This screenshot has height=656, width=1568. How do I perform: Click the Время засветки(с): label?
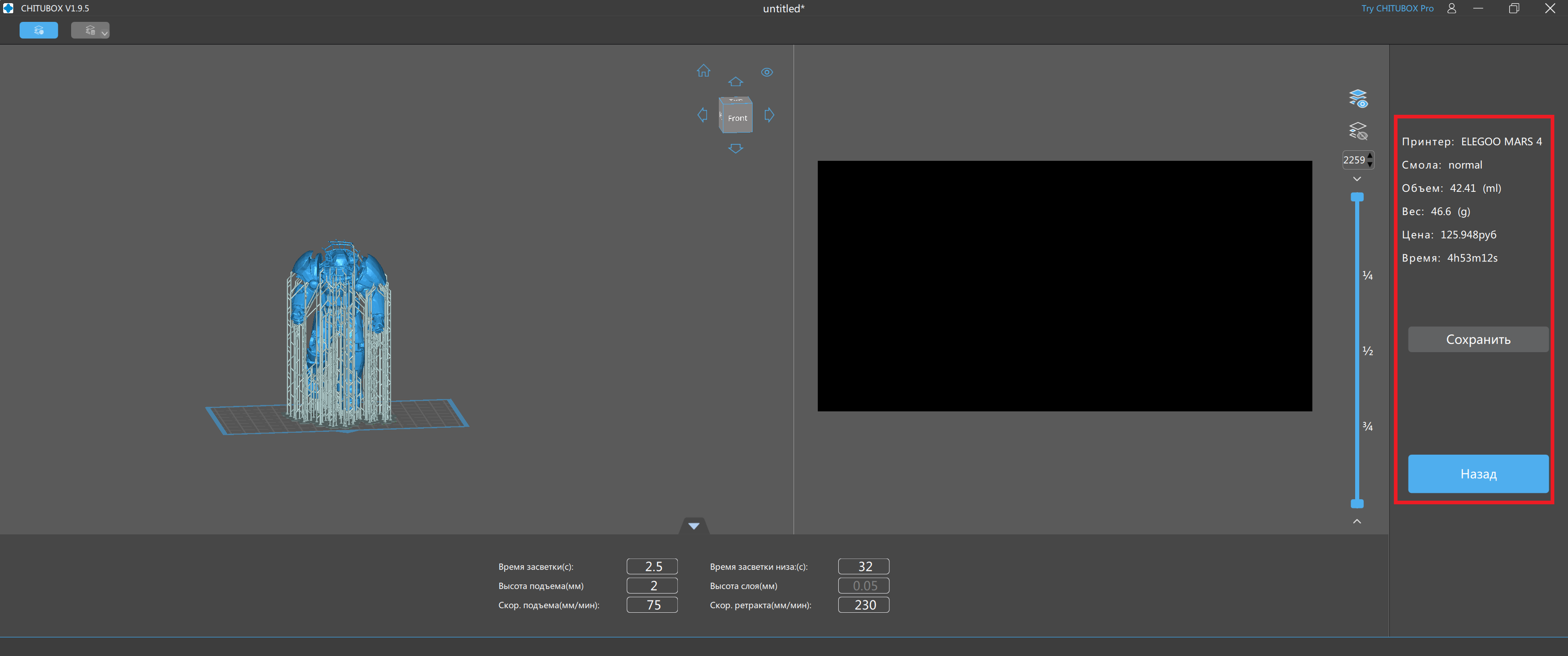pyautogui.click(x=536, y=567)
